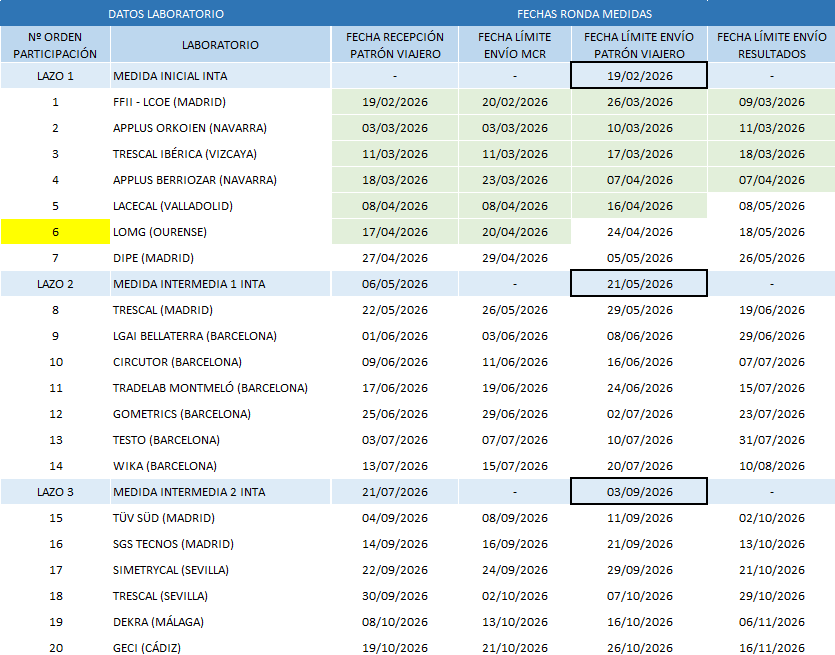Image resolution: width=835 pixels, height=655 pixels.
Task: Click the LOMG (OURENSE) laboratory cell
Action: pyautogui.click(x=220, y=232)
